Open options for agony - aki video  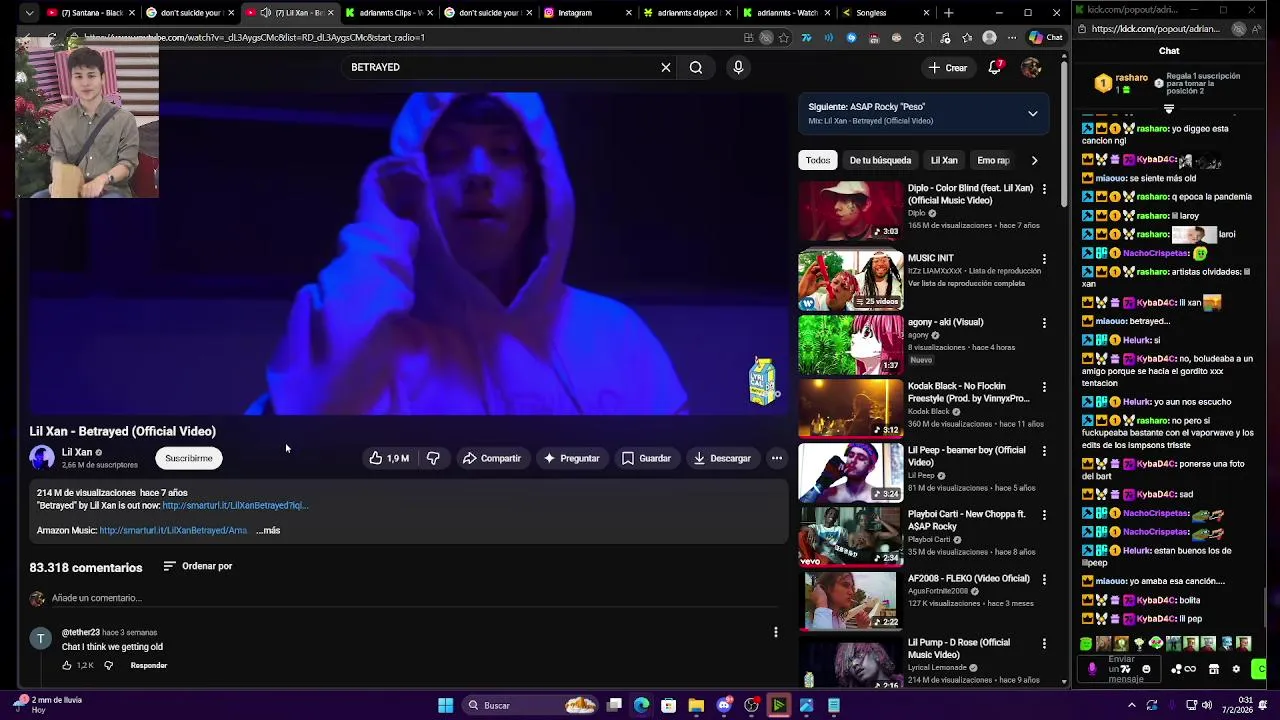[x=1044, y=323]
